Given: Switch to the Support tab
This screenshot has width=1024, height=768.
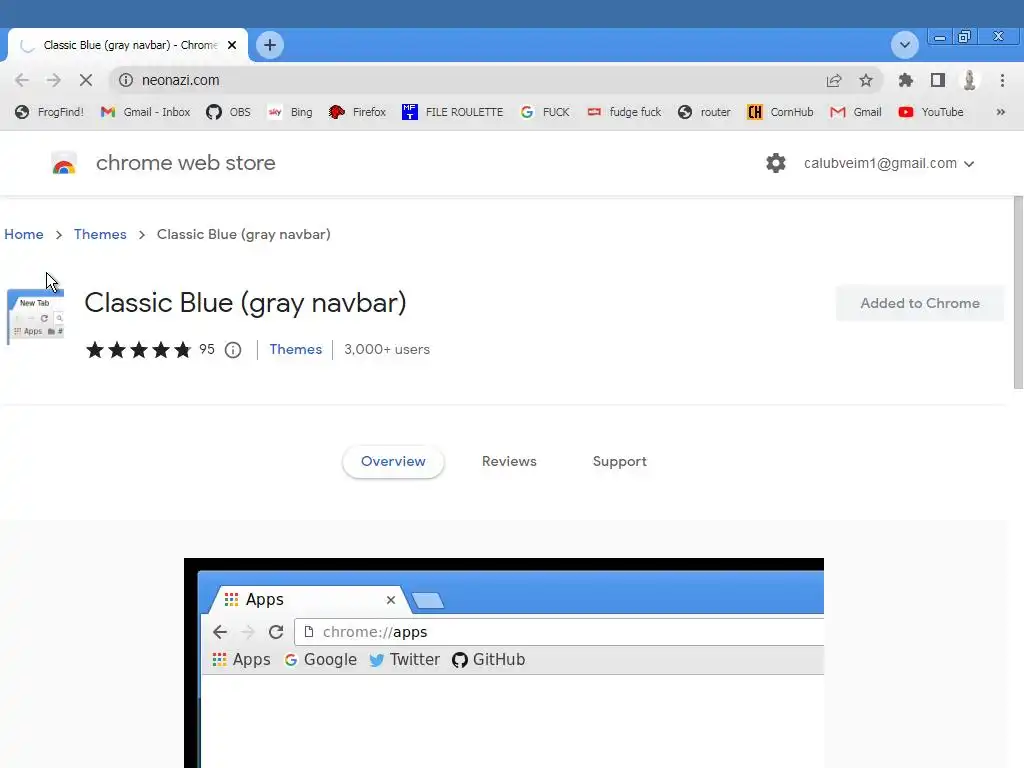Looking at the screenshot, I should [620, 461].
